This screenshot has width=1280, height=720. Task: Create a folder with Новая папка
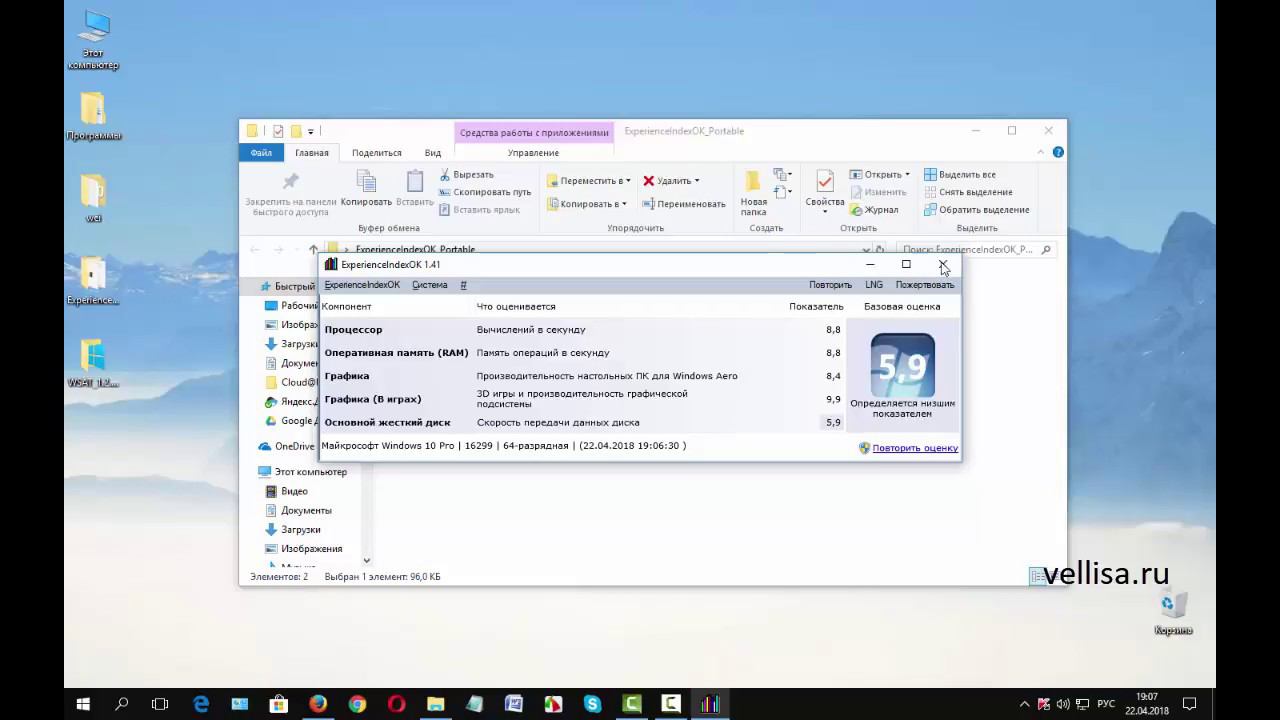753,192
